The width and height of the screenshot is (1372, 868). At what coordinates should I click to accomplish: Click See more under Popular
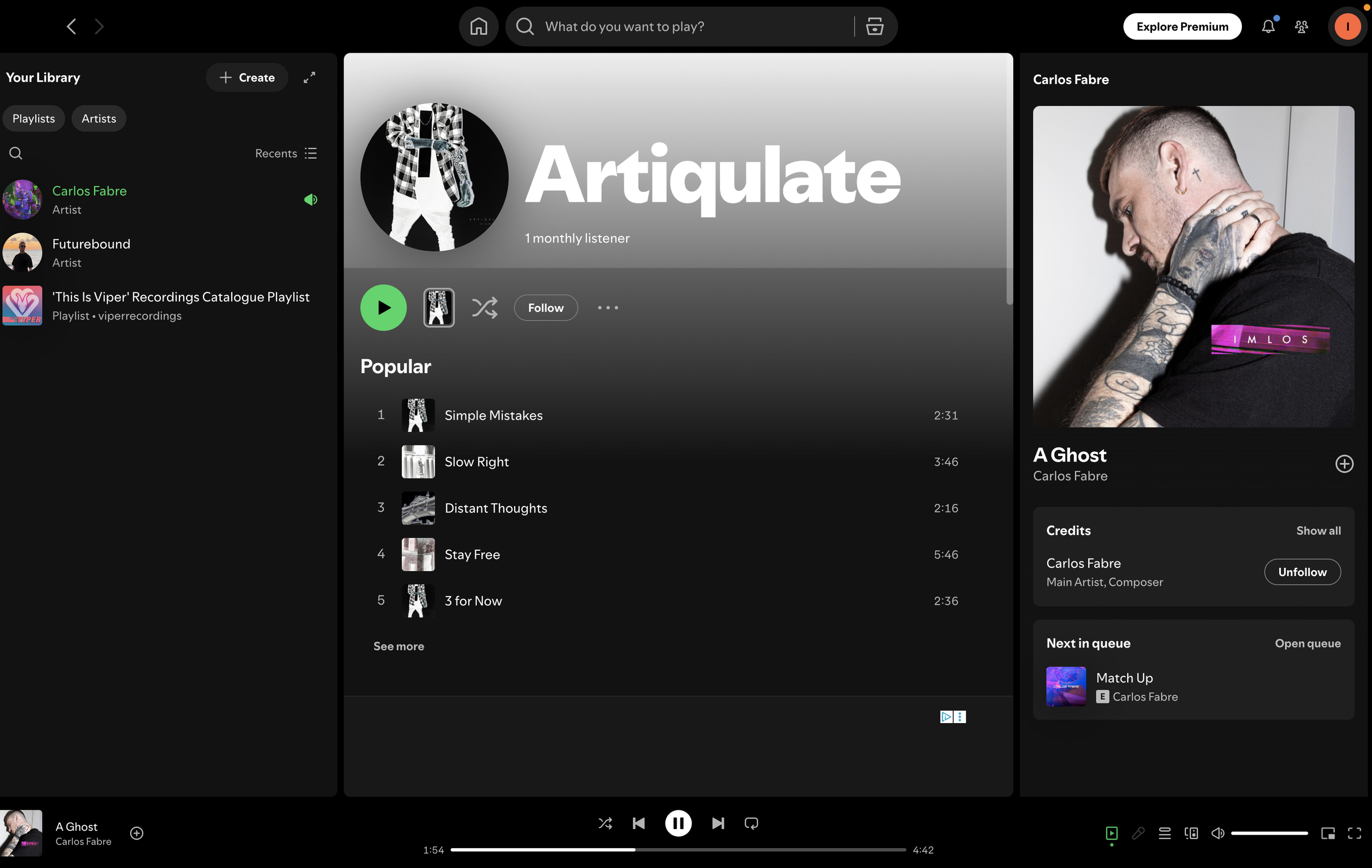(398, 646)
